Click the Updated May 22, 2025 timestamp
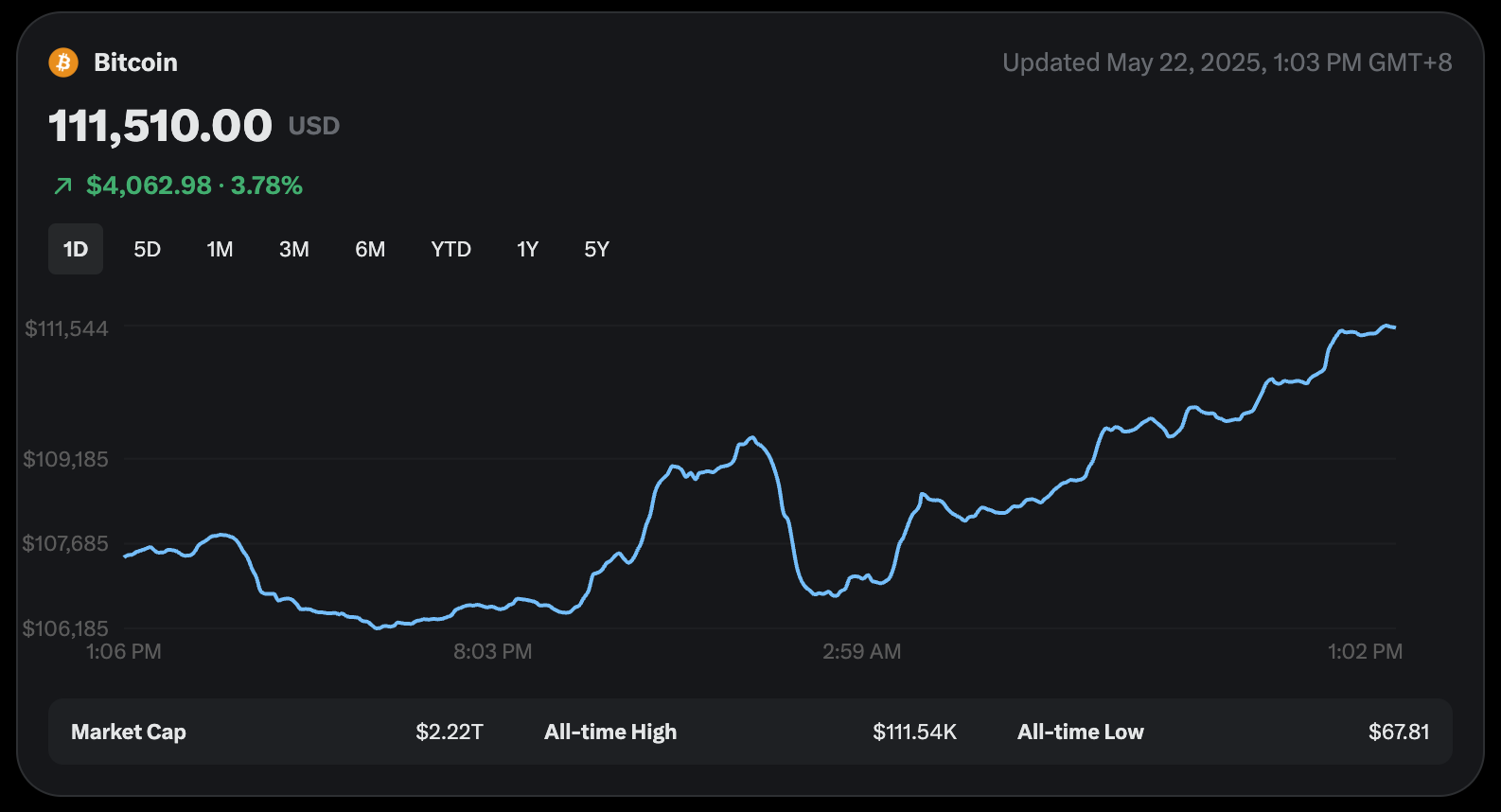 pyautogui.click(x=1227, y=62)
